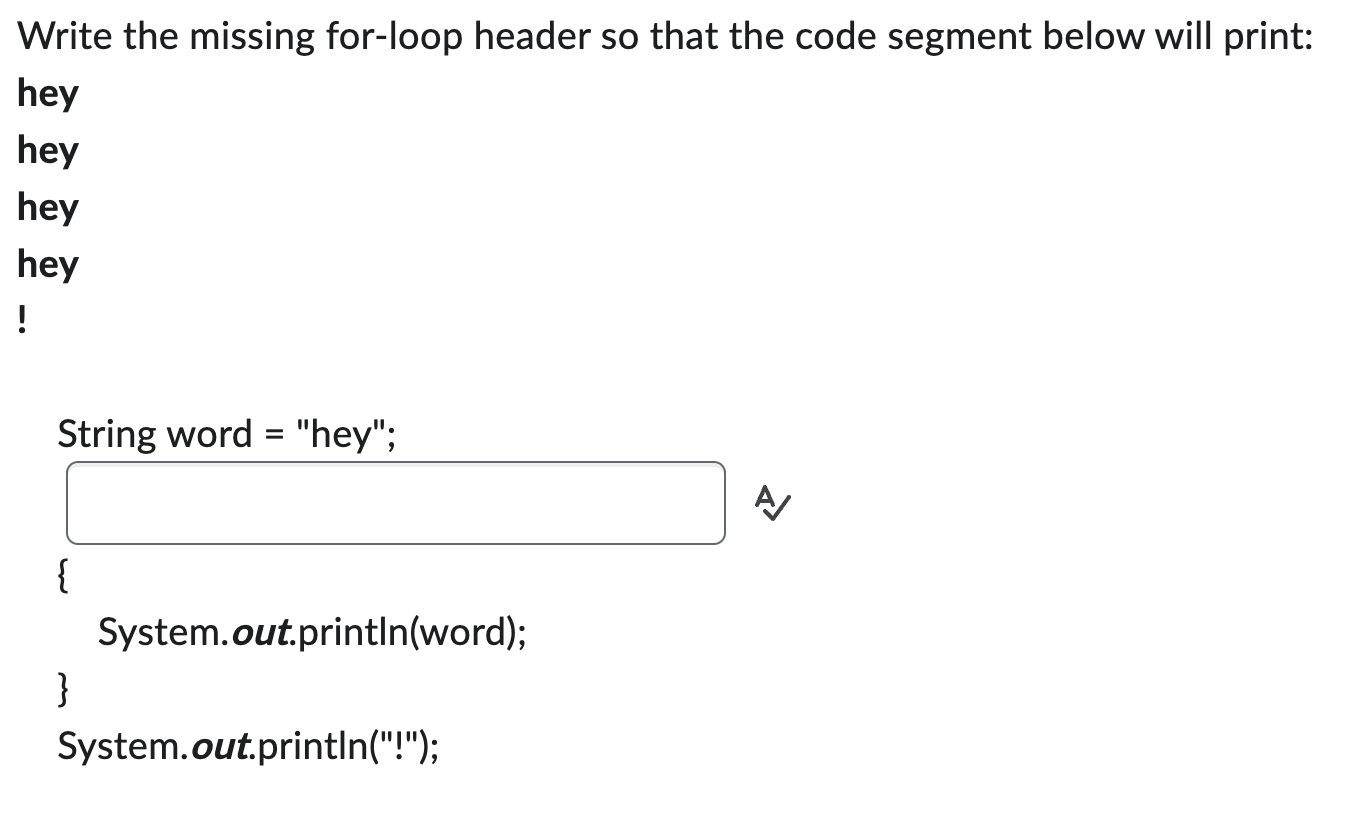Click the System.out.println(word) statement
The height and width of the screenshot is (816, 1370).
(x=313, y=632)
